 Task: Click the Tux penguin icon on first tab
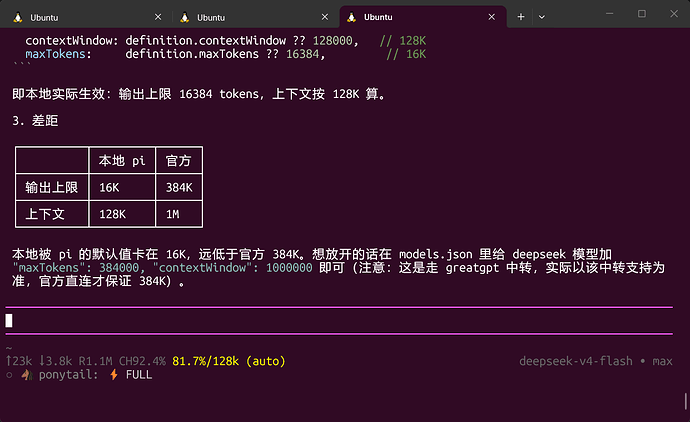18,17
